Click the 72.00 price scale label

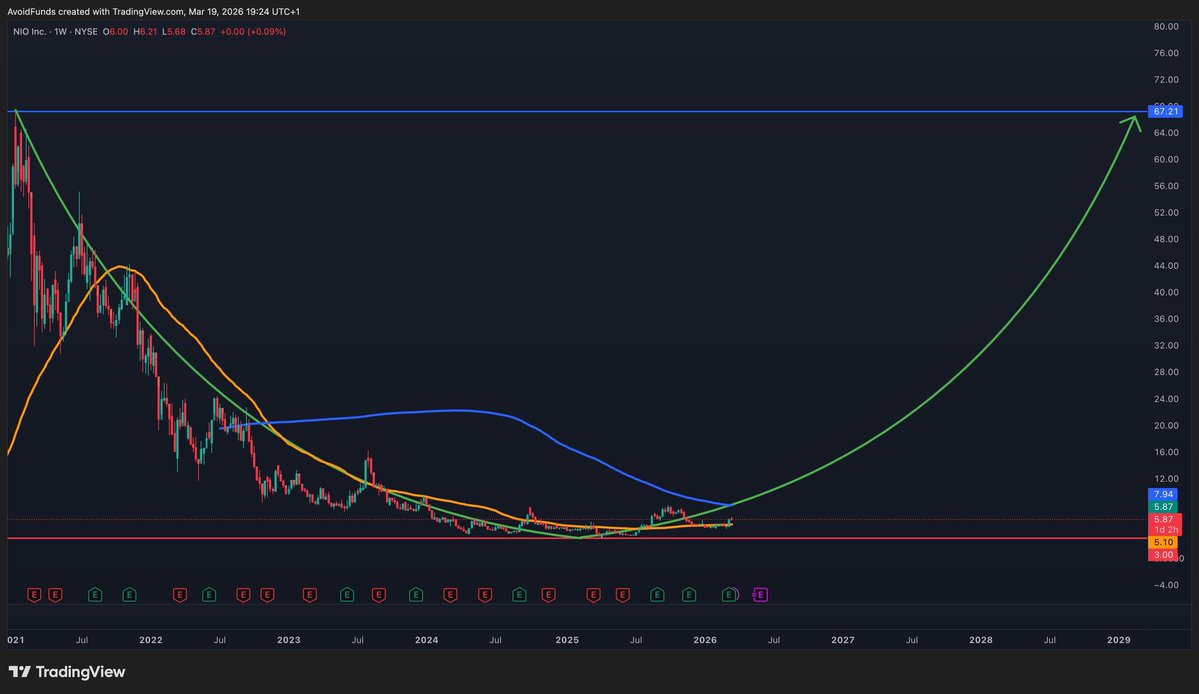point(1166,80)
